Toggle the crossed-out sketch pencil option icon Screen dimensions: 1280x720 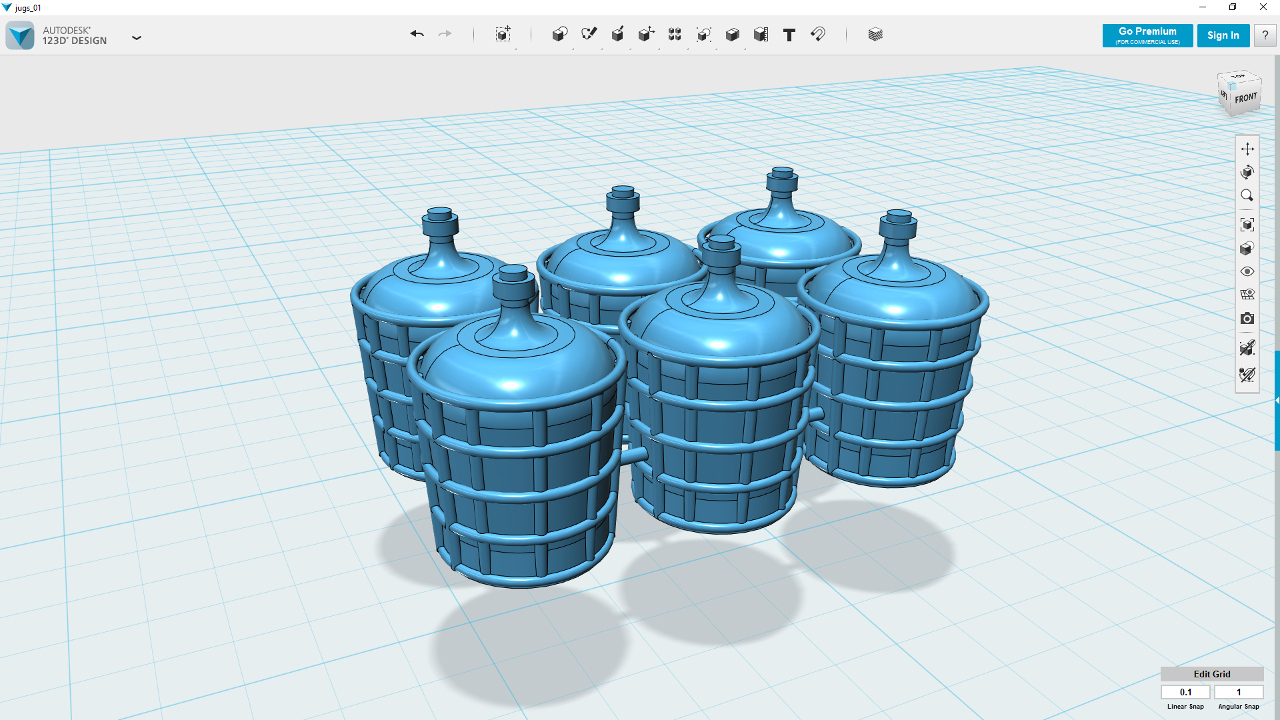pyautogui.click(x=1247, y=375)
